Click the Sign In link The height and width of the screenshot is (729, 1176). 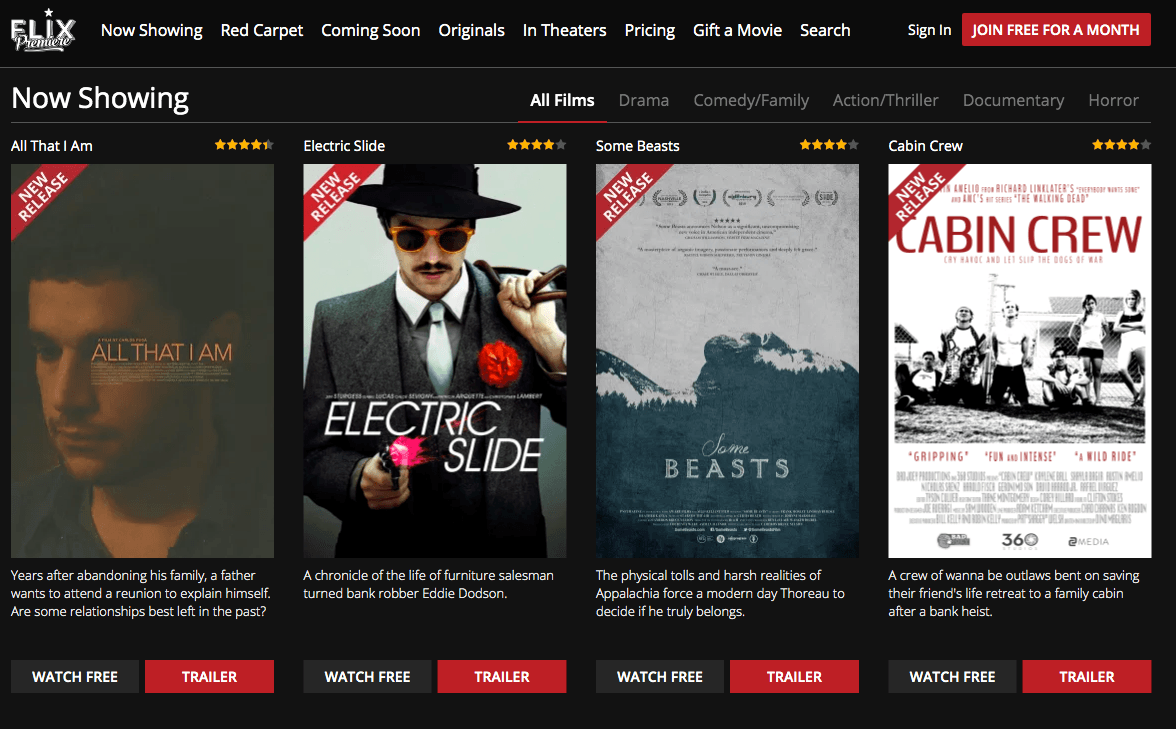[x=929, y=30]
